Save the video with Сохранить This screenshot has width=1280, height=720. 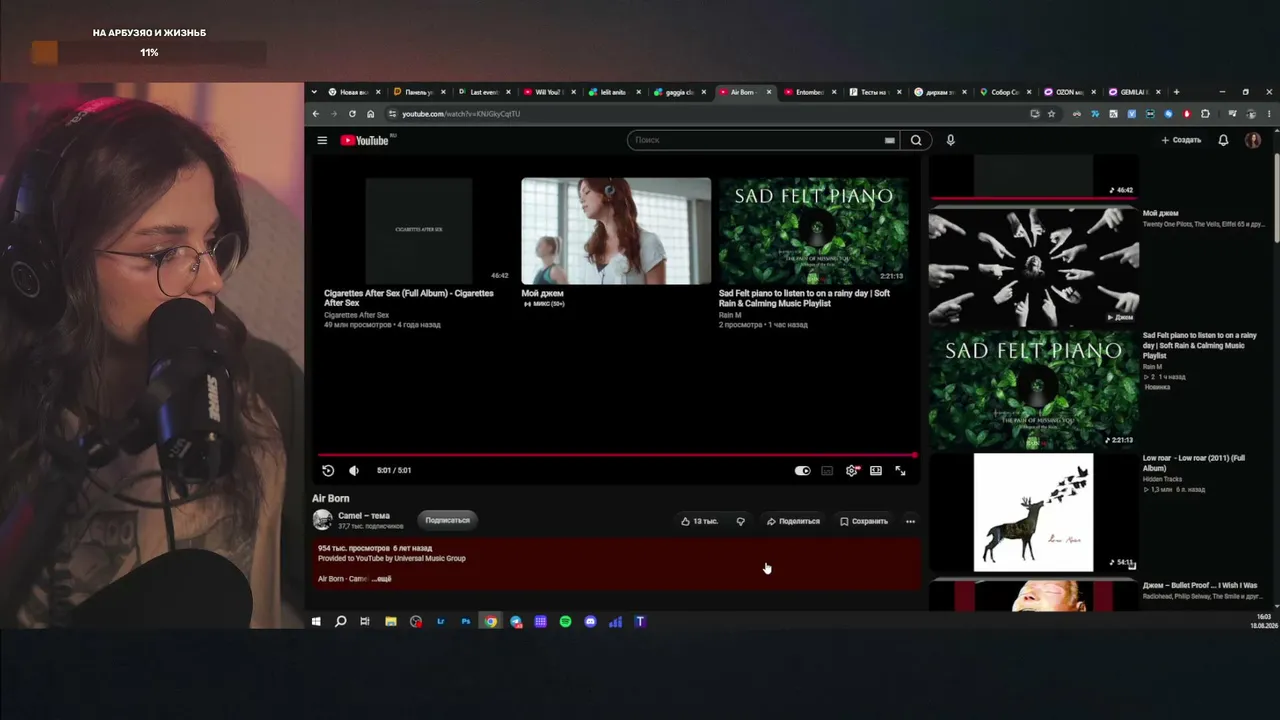point(864,521)
